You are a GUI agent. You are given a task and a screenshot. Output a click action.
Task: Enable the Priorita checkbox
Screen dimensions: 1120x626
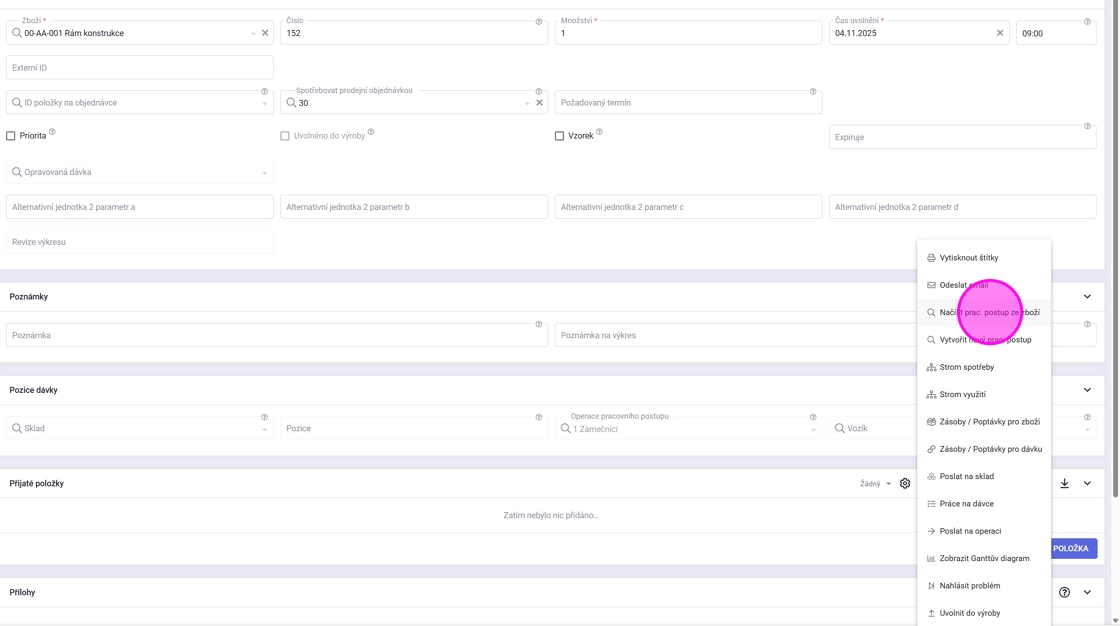(11, 136)
